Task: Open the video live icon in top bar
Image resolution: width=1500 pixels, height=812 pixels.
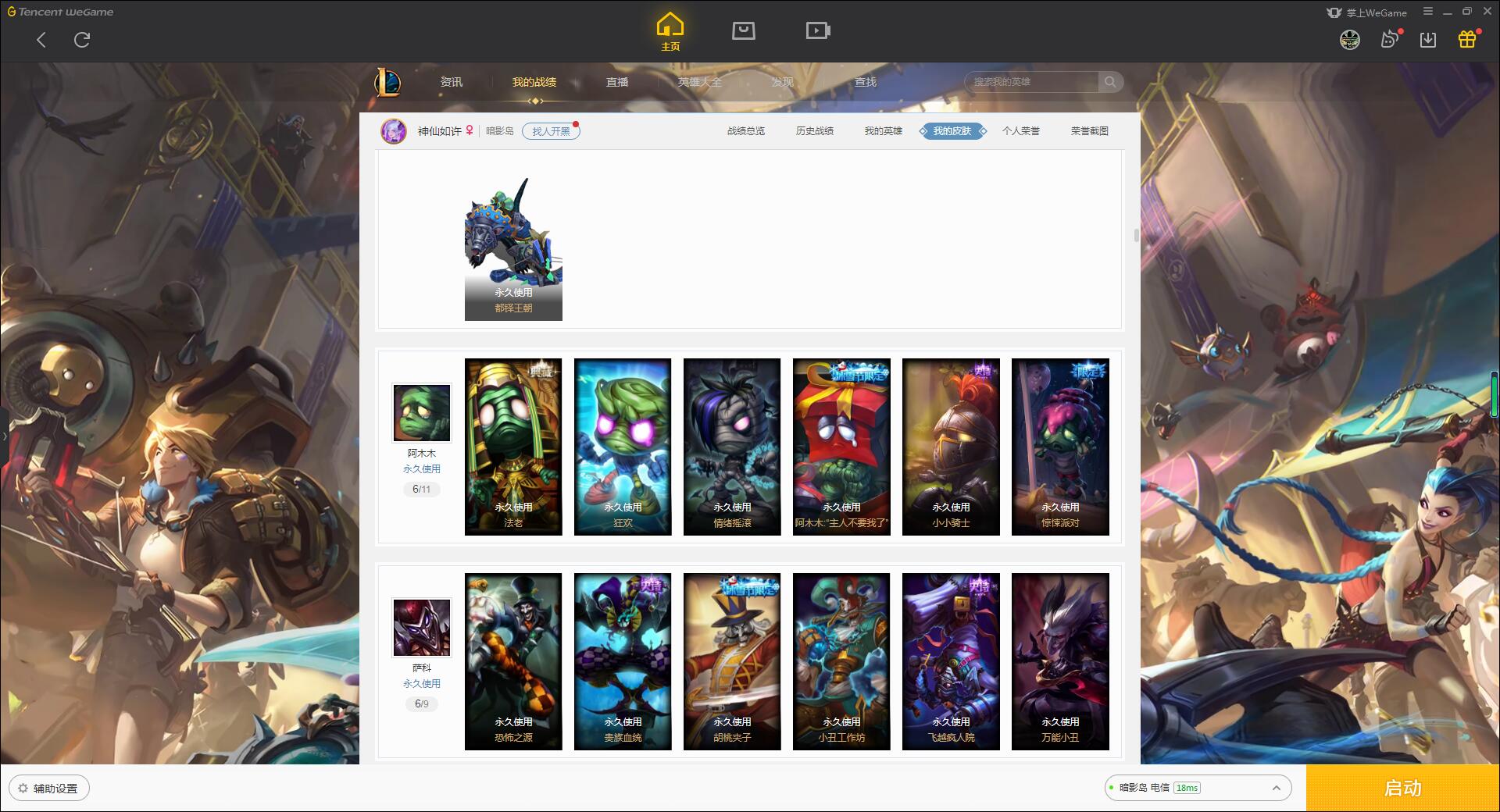Action: [817, 30]
